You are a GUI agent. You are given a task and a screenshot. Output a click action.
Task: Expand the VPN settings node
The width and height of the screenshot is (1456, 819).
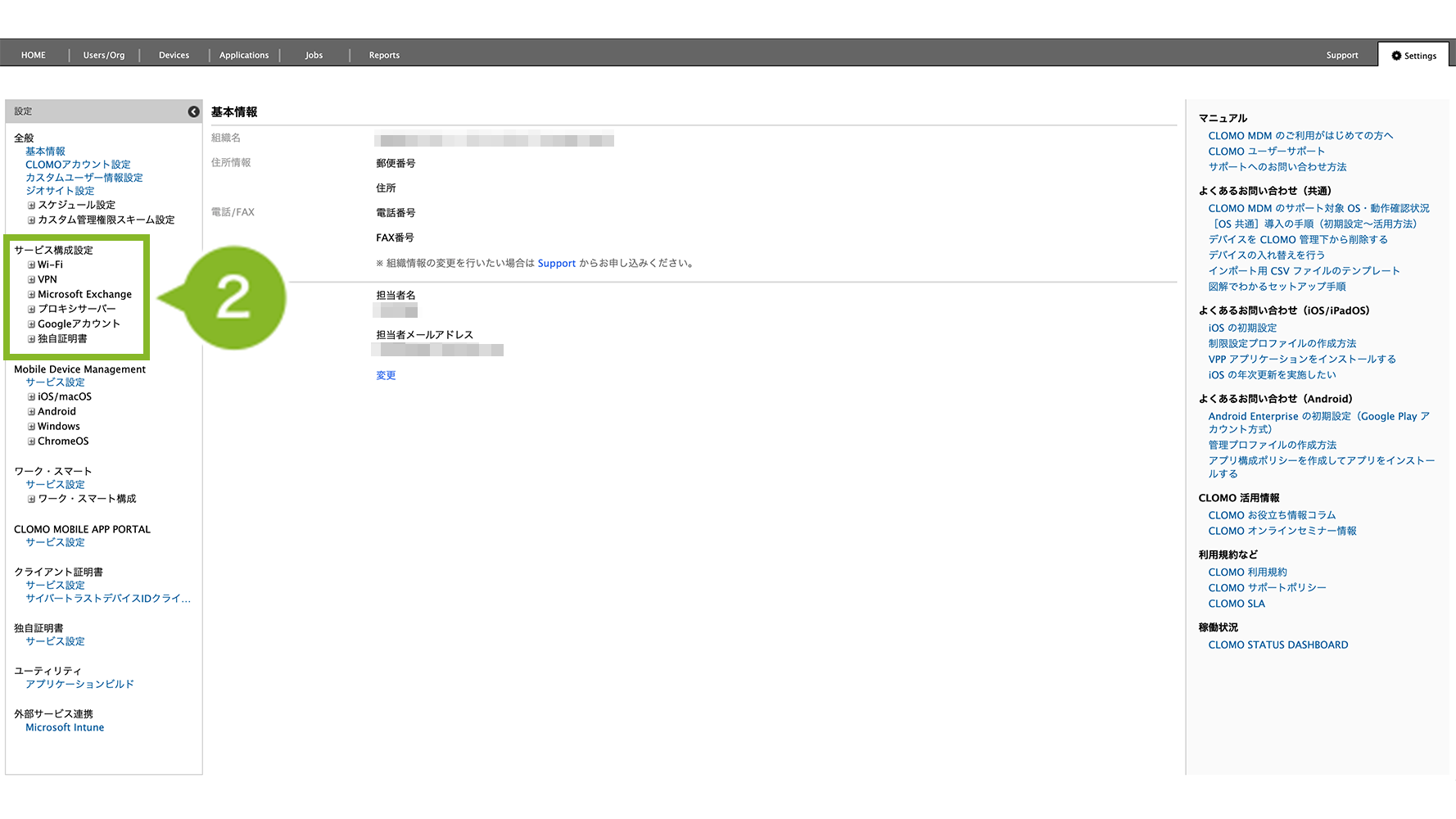click(31, 280)
